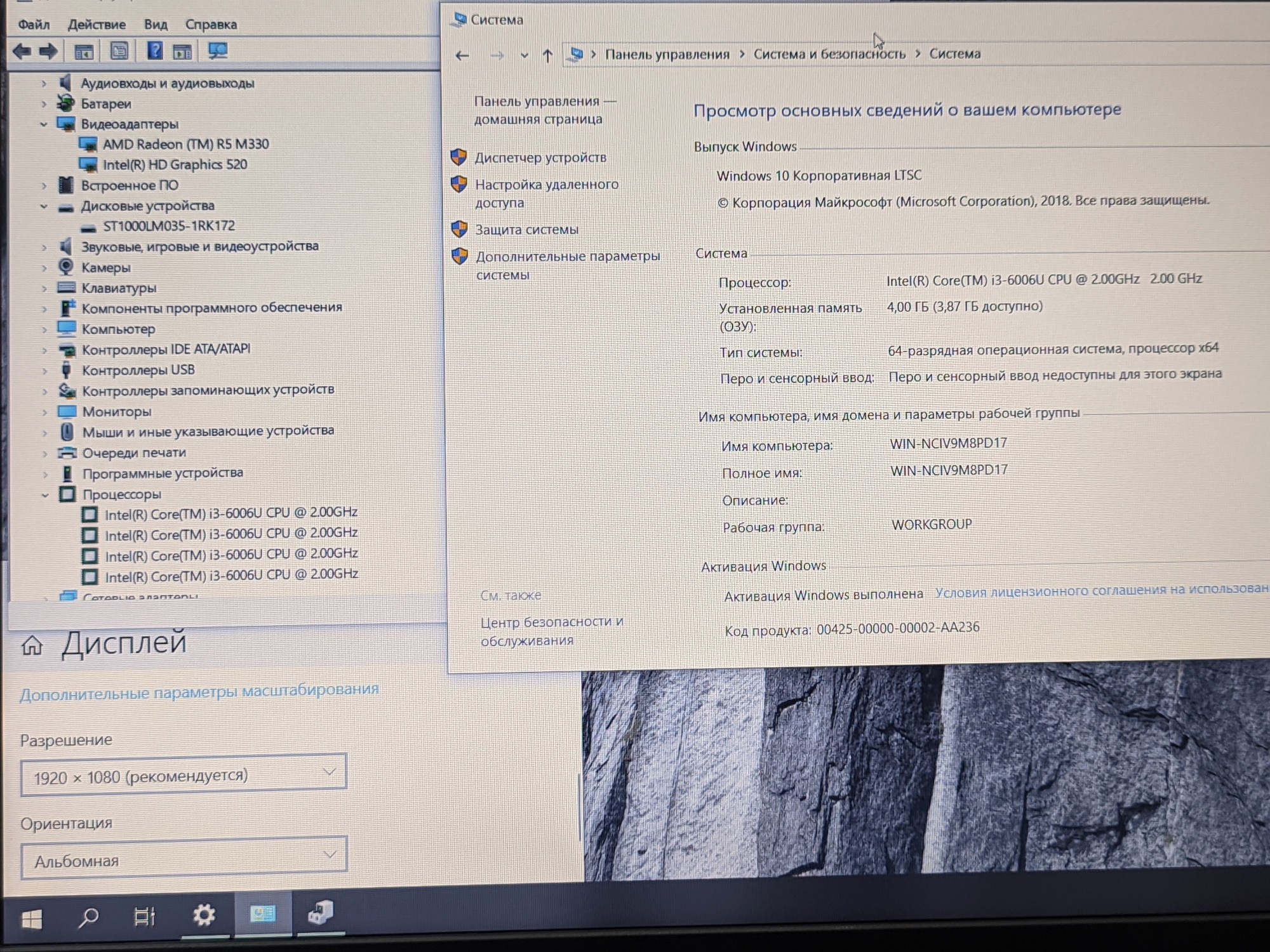This screenshot has width=1270, height=952.
Task: Click the Cameras category webcam icon
Action: point(65,267)
